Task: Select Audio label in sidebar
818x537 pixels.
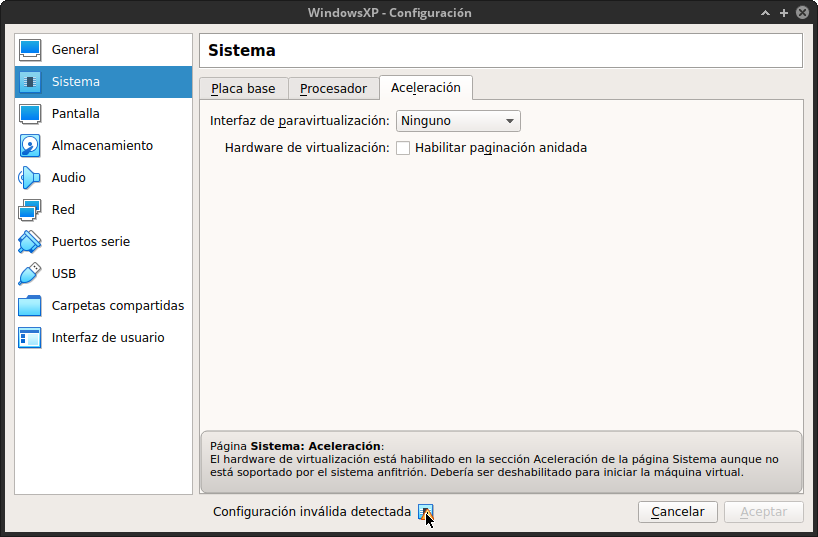Action: 68,178
